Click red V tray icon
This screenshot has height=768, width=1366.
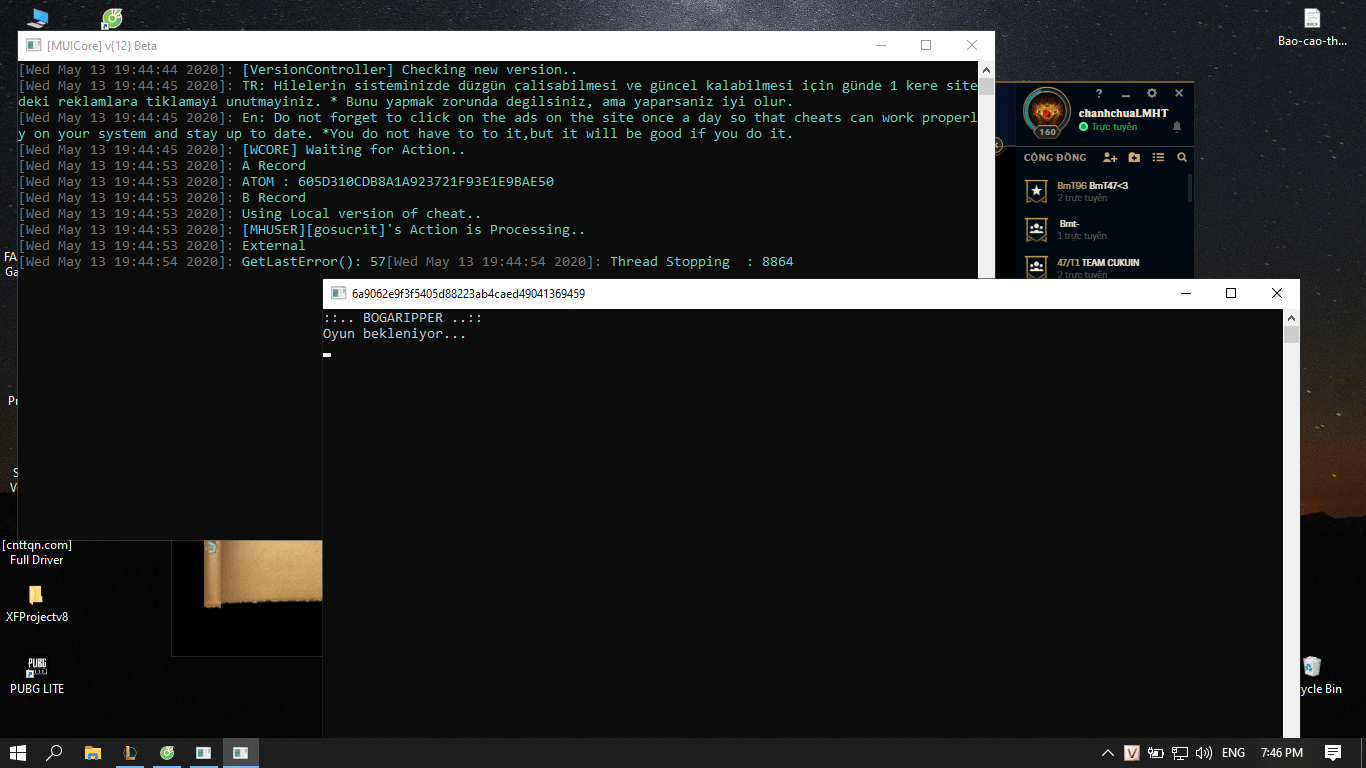1132,753
